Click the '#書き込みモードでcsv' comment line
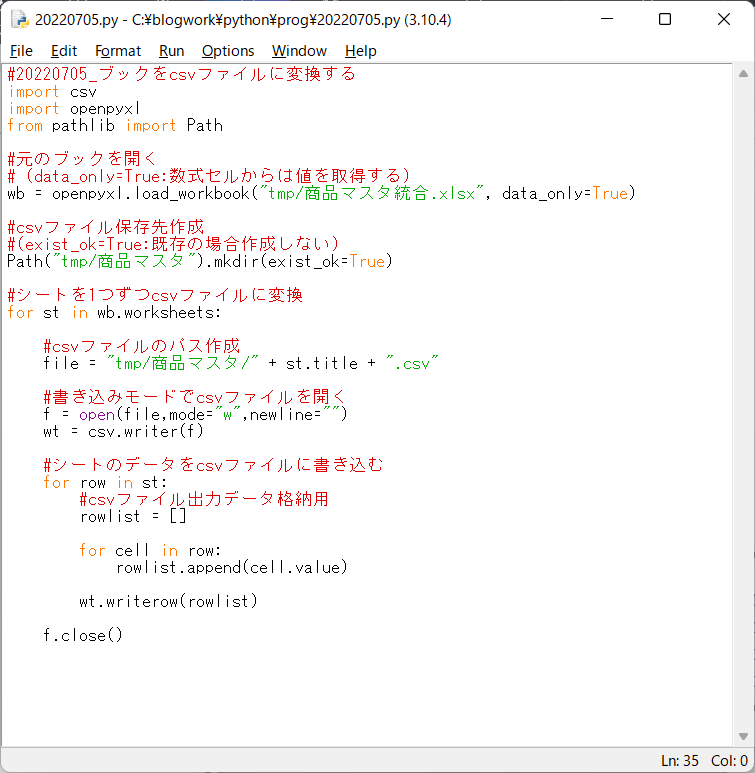This screenshot has height=773, width=755. tap(194, 397)
